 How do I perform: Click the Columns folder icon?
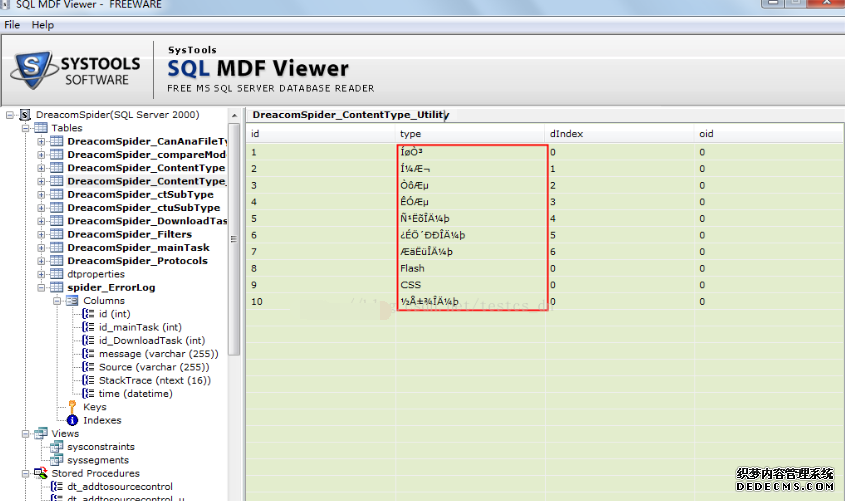pyautogui.click(x=72, y=301)
